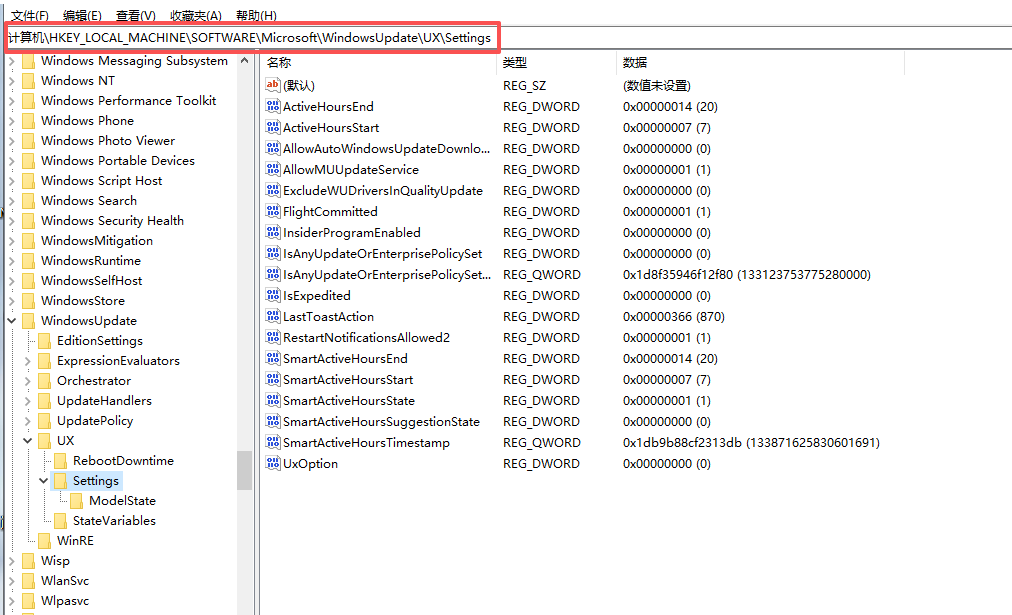Screen dimensions: 1012x615
Task: Click the LastToastAction value icon
Action: coord(273,316)
